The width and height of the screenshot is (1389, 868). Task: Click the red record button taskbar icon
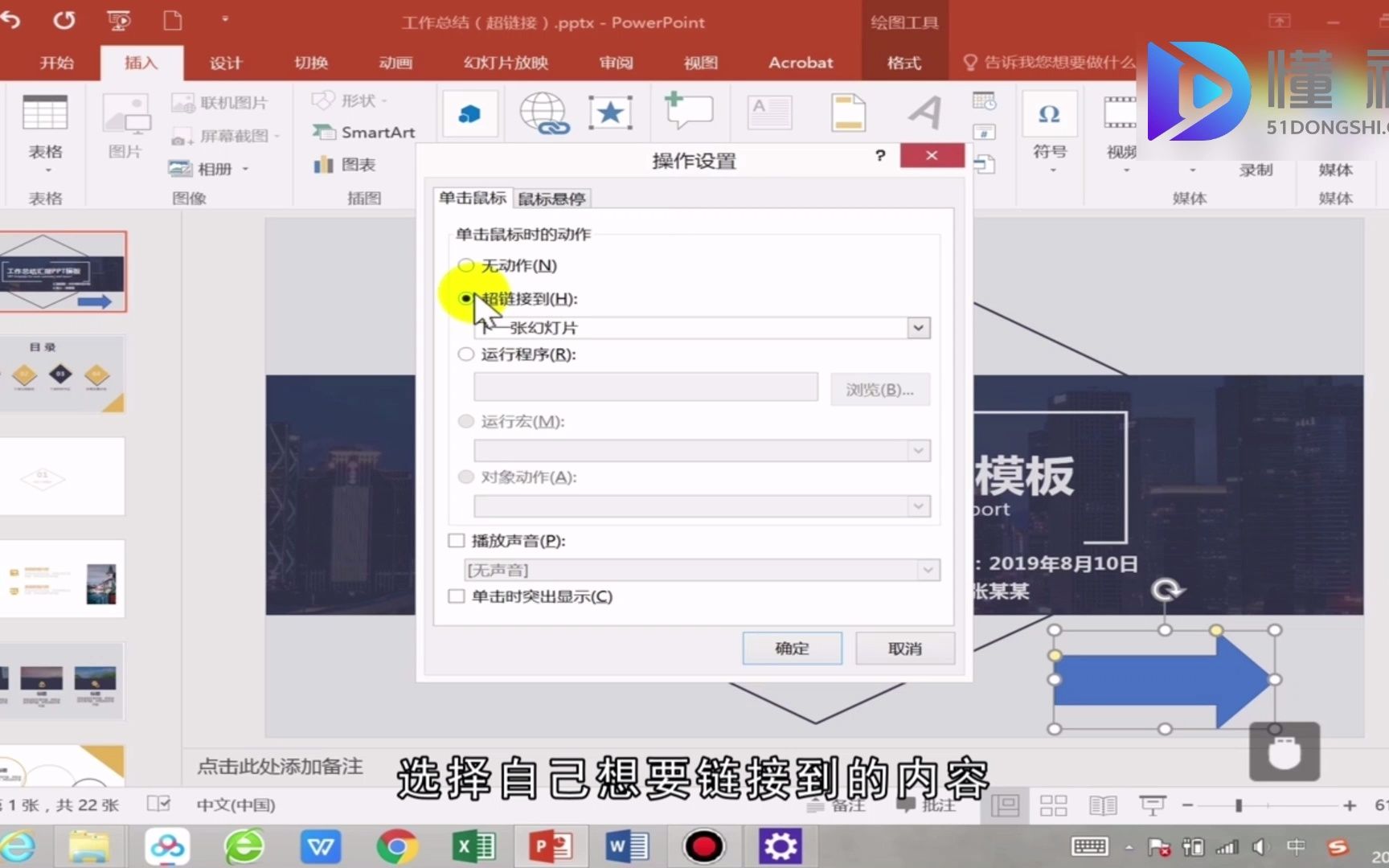click(x=704, y=846)
